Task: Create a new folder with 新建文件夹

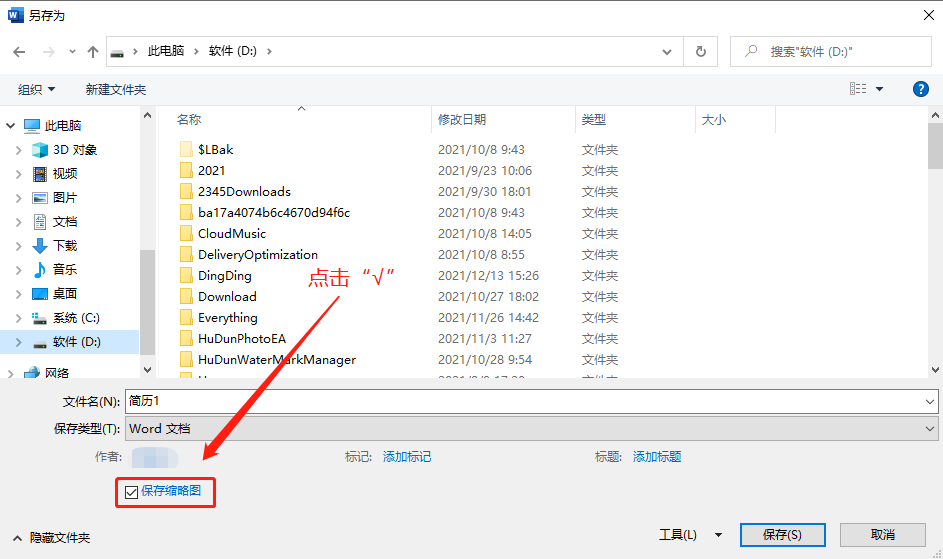Action: click(115, 90)
